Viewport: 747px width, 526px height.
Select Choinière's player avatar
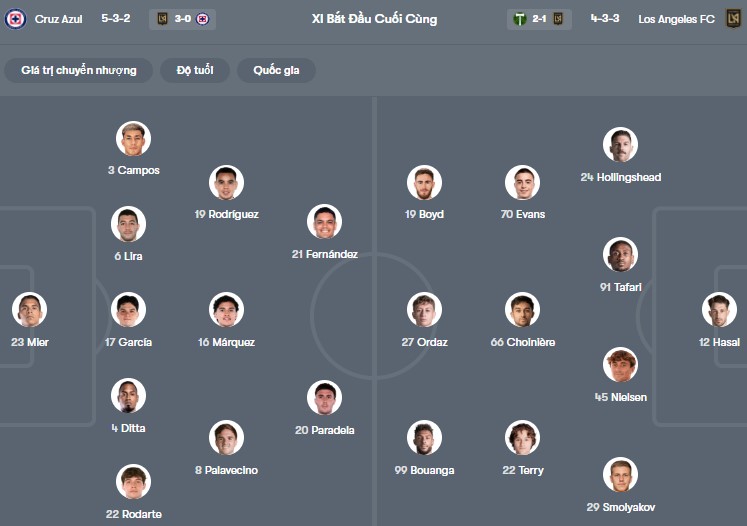(x=522, y=310)
